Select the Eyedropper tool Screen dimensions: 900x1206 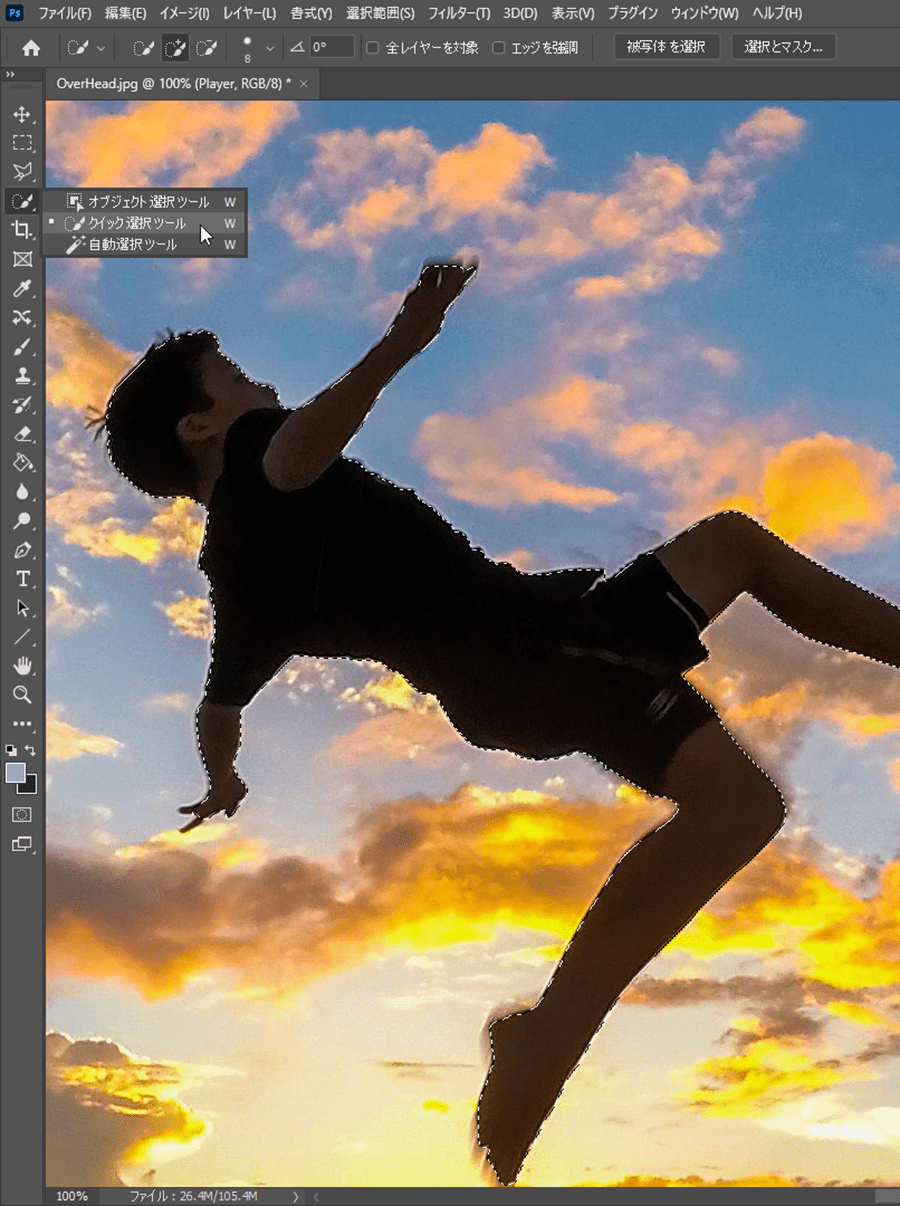[x=22, y=289]
